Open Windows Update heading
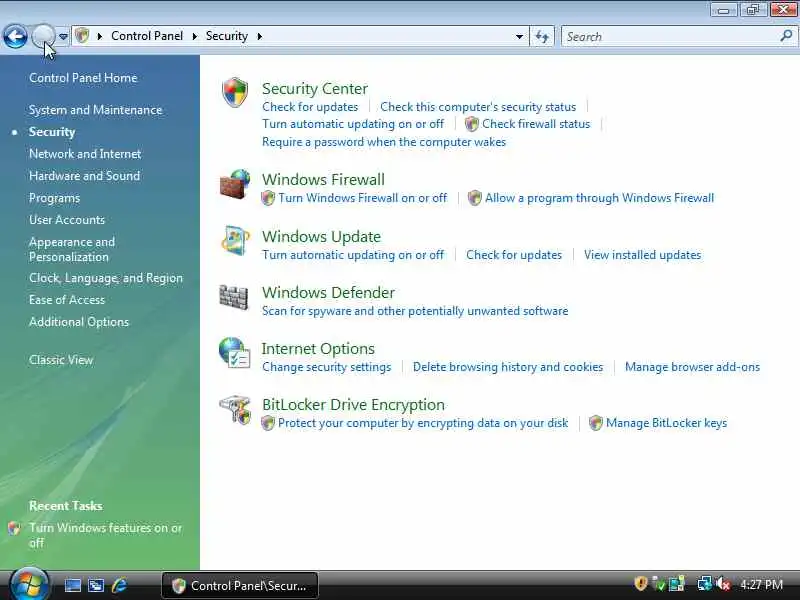 tap(321, 237)
